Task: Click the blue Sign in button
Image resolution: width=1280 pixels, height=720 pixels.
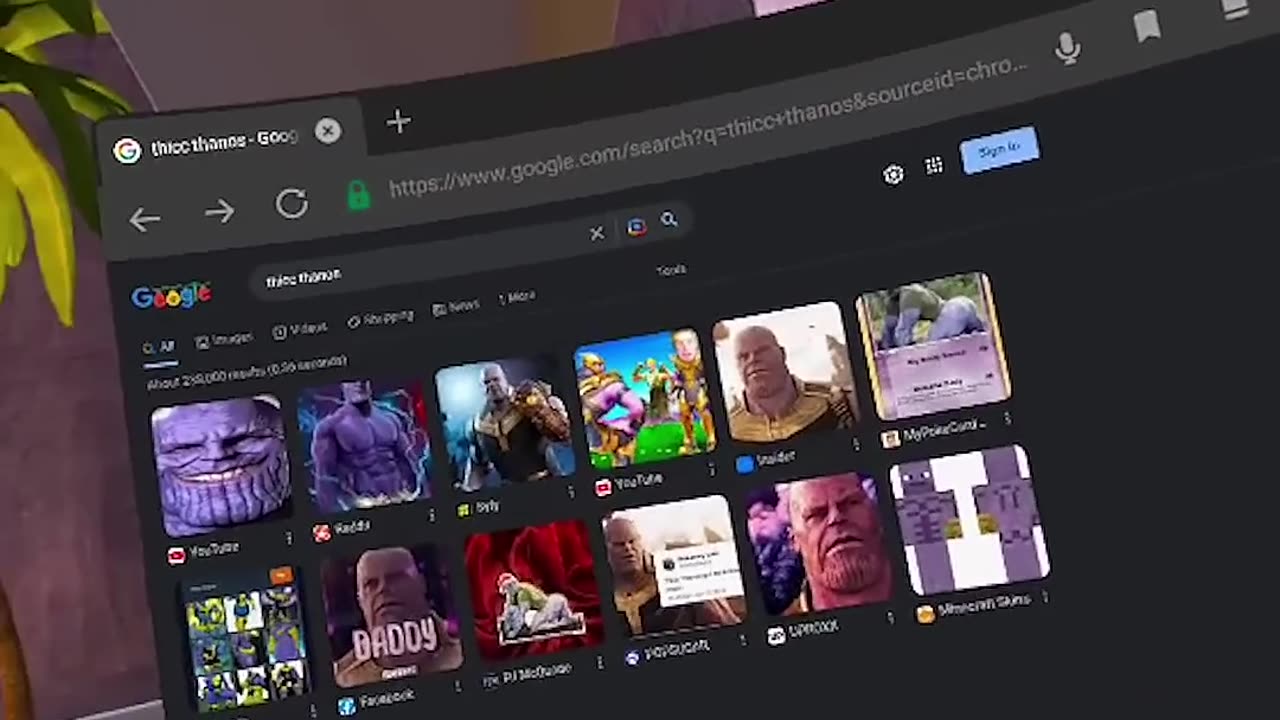Action: click(999, 151)
